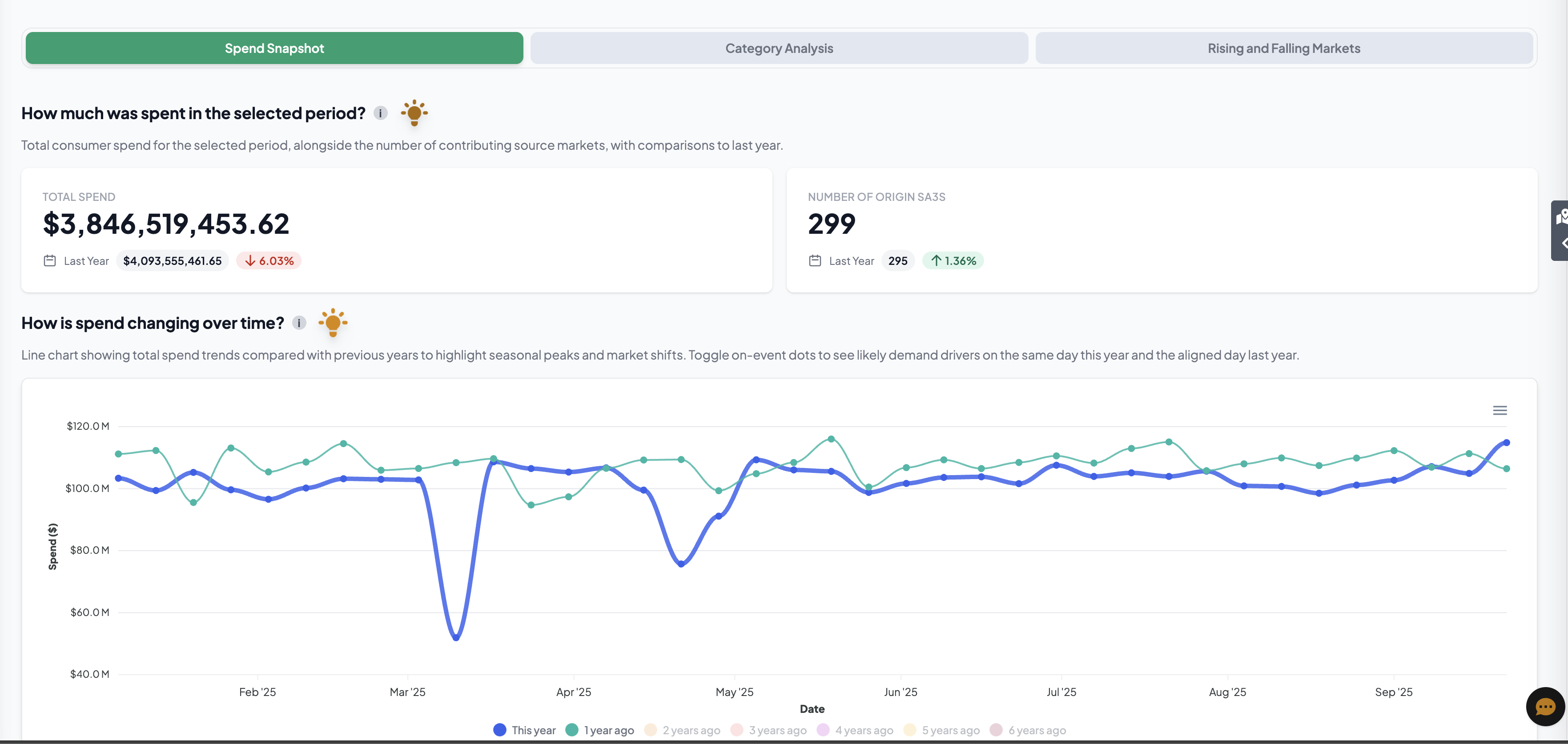Screen dimensions: 1568x744
Task: Click the lightbulb insight icon beside spent question
Action: pyautogui.click(x=414, y=113)
